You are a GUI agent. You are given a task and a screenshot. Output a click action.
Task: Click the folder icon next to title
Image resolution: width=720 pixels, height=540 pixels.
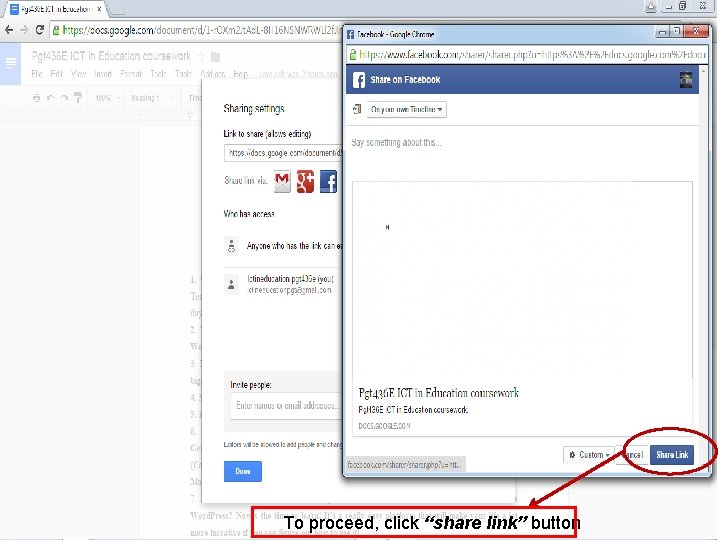pyautogui.click(x=215, y=57)
